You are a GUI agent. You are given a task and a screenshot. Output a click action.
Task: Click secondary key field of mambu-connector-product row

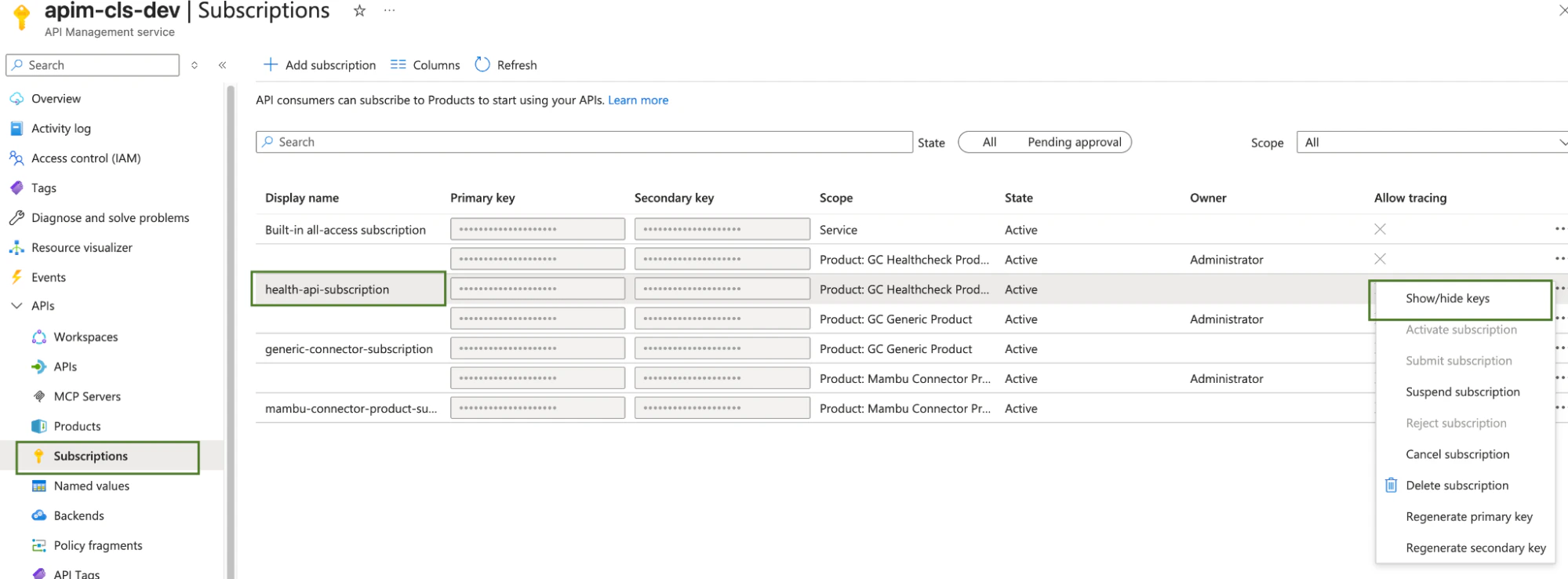[x=722, y=408]
